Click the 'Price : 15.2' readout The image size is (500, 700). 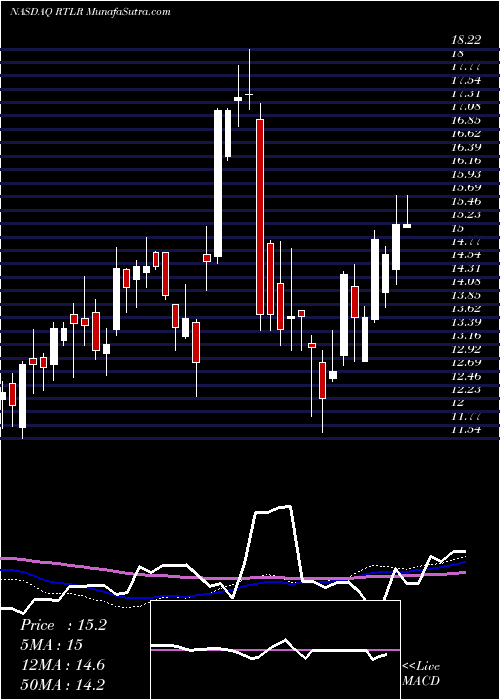[x=63, y=625]
